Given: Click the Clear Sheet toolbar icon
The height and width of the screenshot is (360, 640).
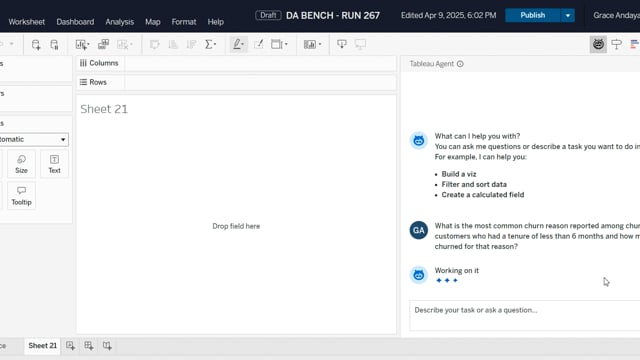Looking at the screenshot, I should [x=122, y=44].
